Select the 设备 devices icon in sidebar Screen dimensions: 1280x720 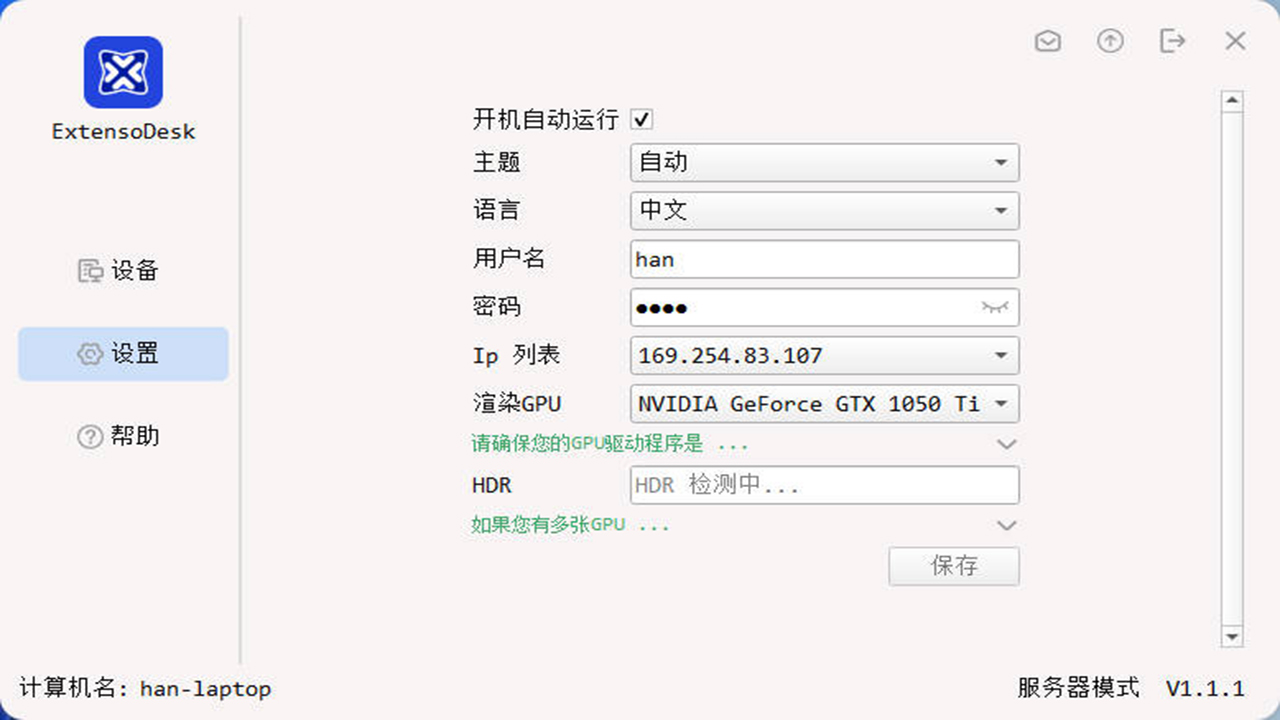pyautogui.click(x=91, y=270)
